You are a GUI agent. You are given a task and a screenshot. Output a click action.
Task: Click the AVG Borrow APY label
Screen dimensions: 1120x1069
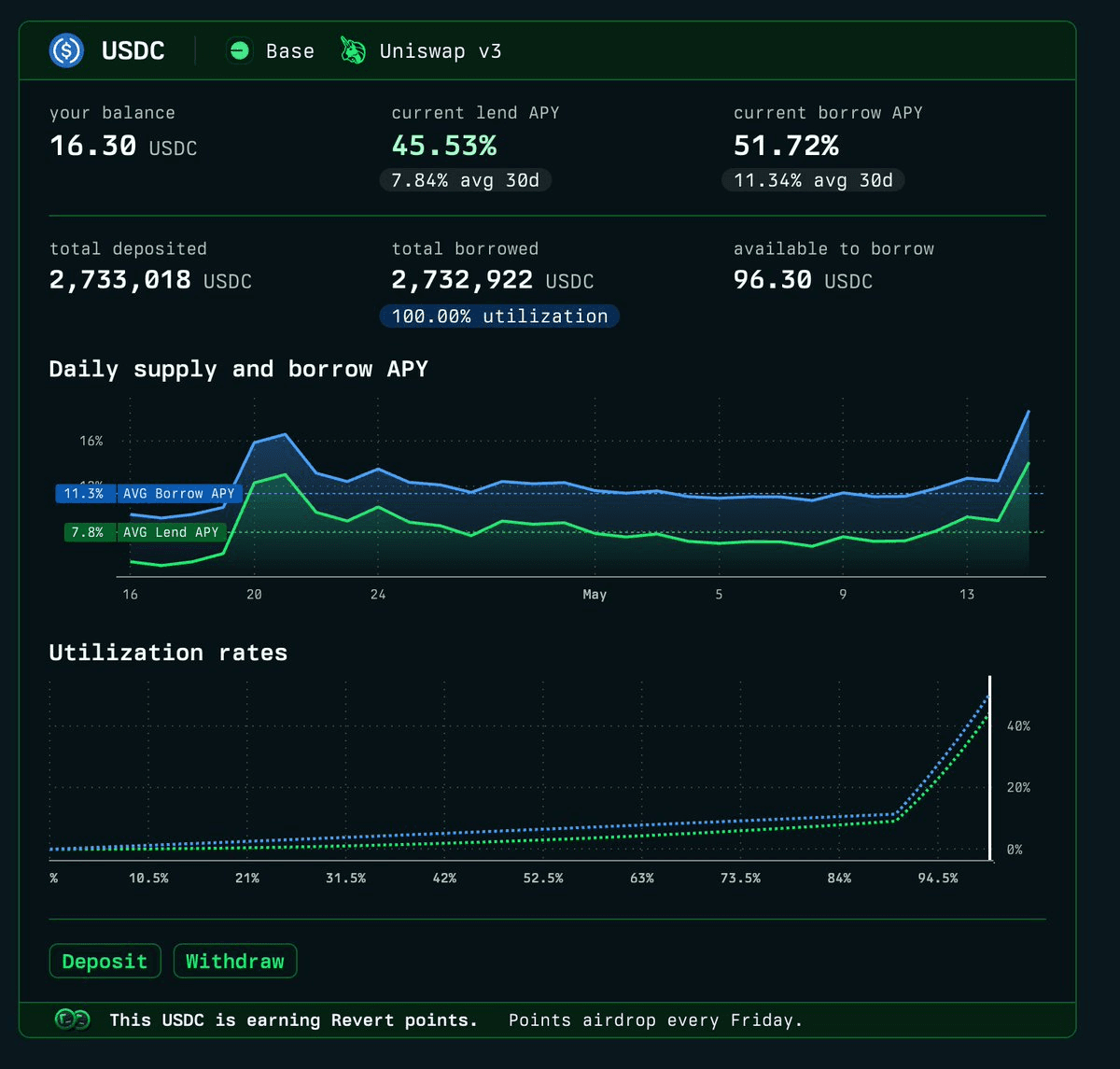click(x=178, y=493)
